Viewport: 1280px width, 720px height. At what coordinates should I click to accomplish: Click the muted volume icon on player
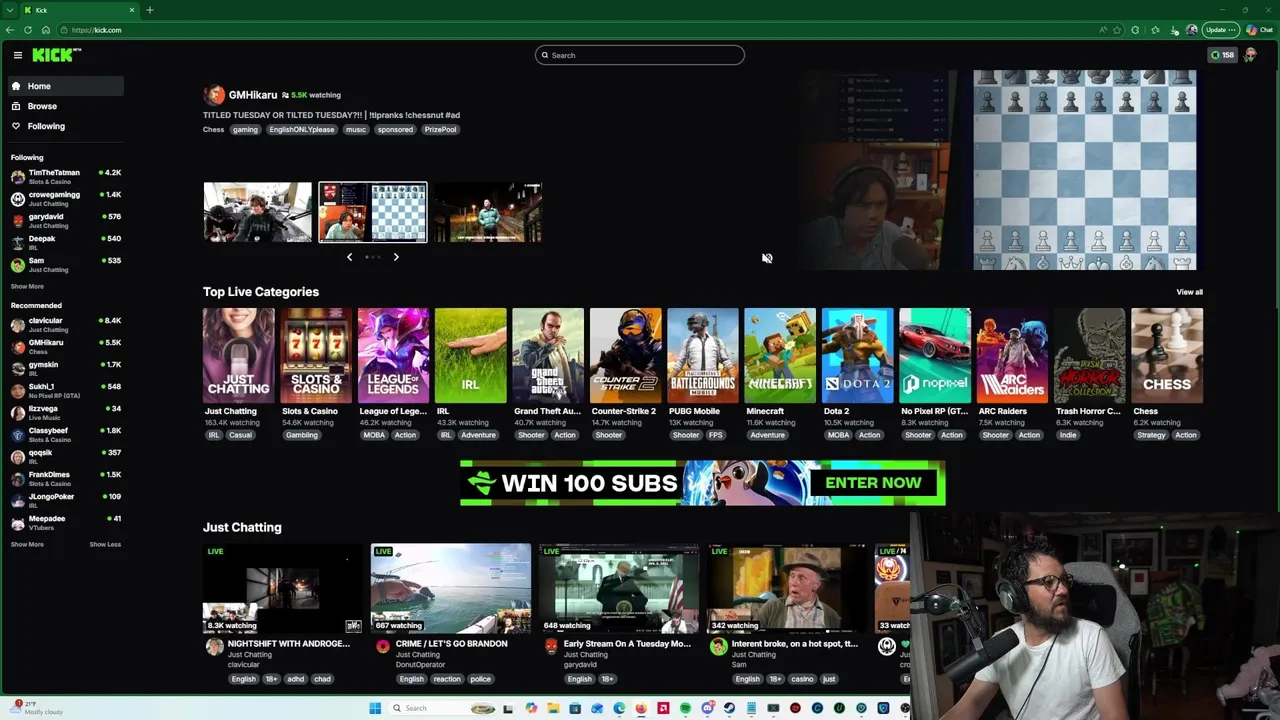(x=767, y=258)
